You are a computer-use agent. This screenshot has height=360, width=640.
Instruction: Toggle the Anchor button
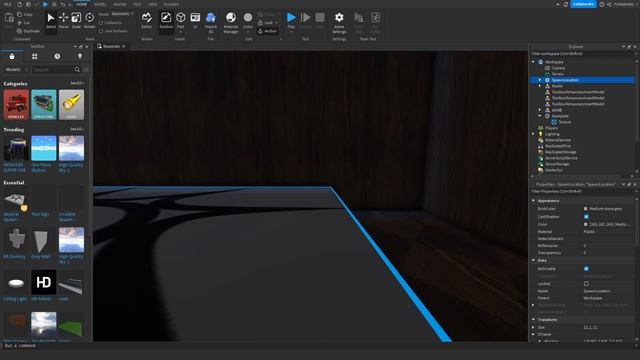tap(267, 31)
